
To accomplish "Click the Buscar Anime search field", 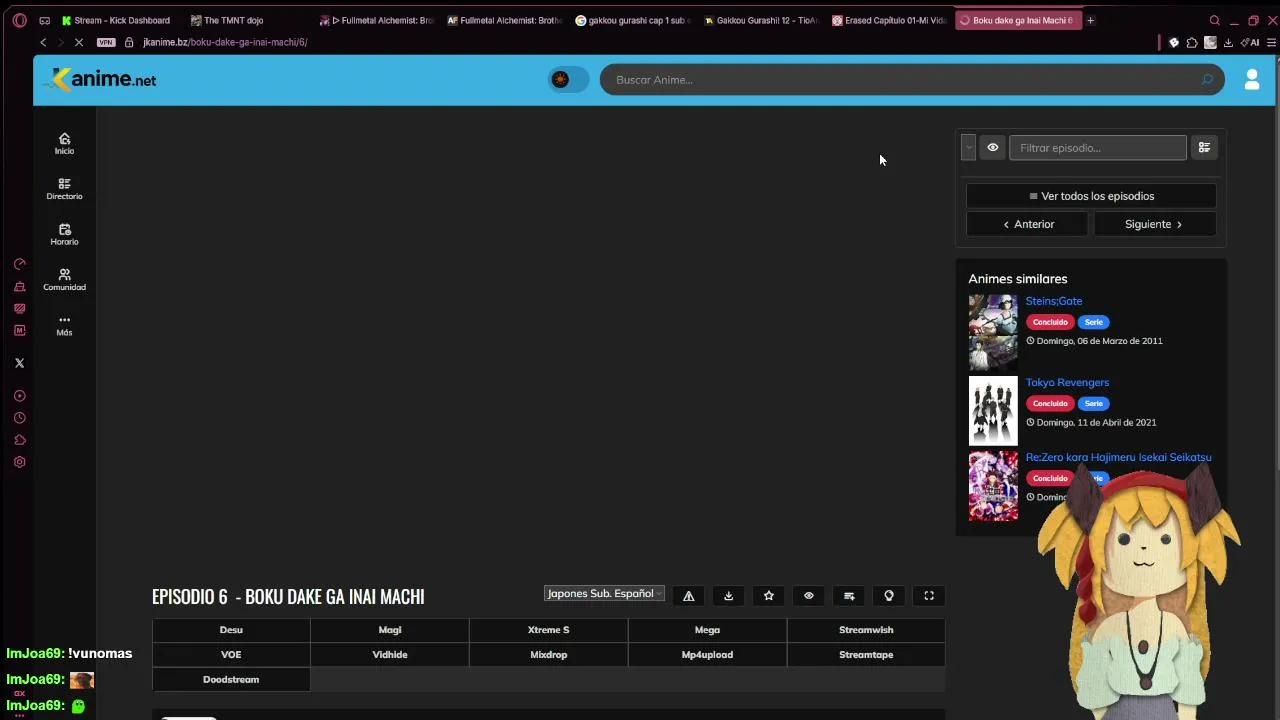I will (912, 80).
